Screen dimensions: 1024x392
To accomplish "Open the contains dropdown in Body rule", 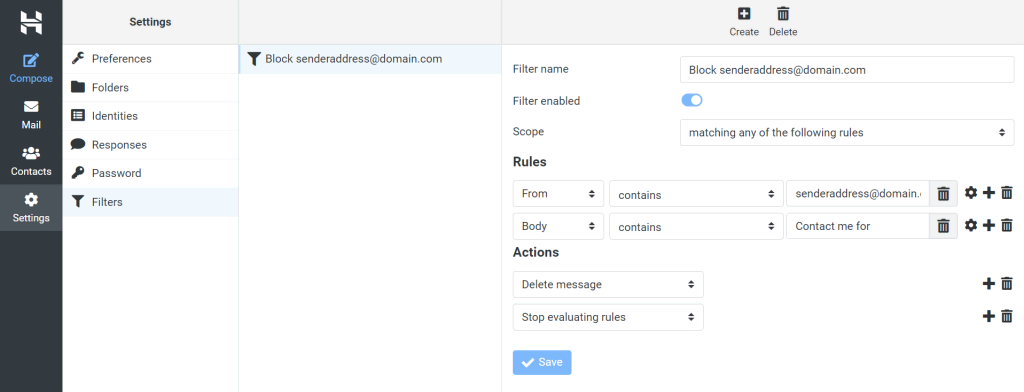I will coord(696,226).
